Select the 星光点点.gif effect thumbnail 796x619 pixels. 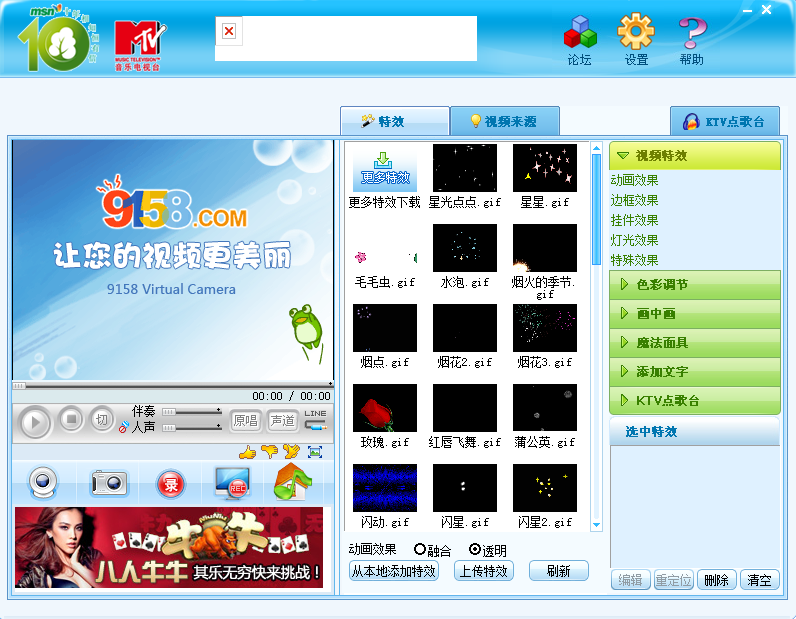(465, 168)
